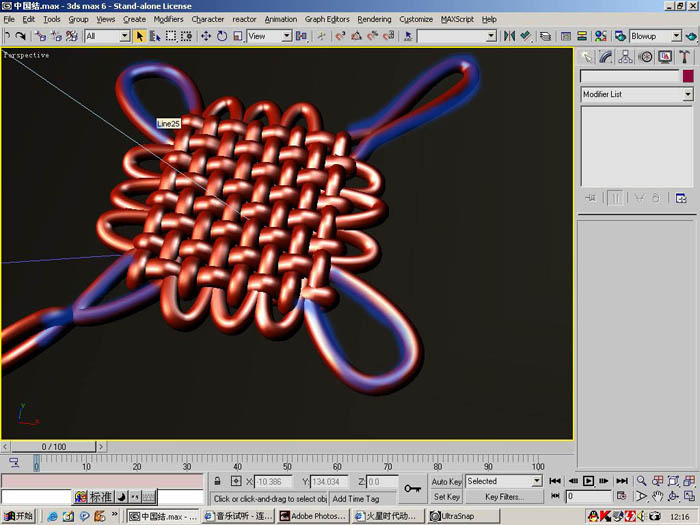Open the reference coordinate View dropdown
700x525 pixels.
pyautogui.click(x=270, y=36)
